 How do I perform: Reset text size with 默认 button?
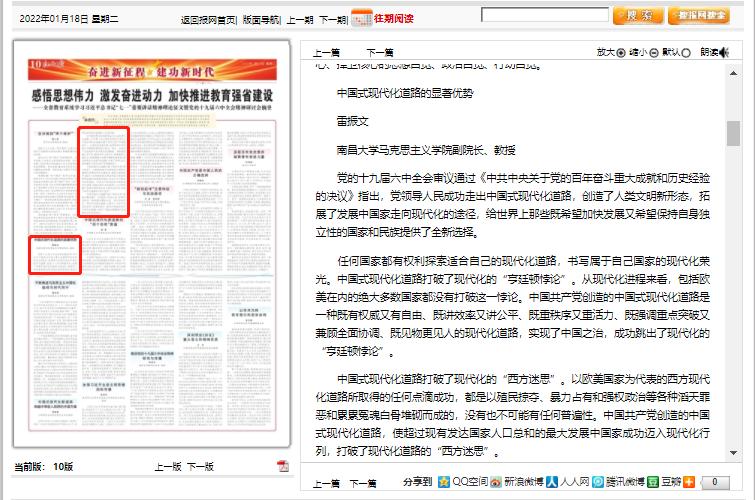click(686, 53)
